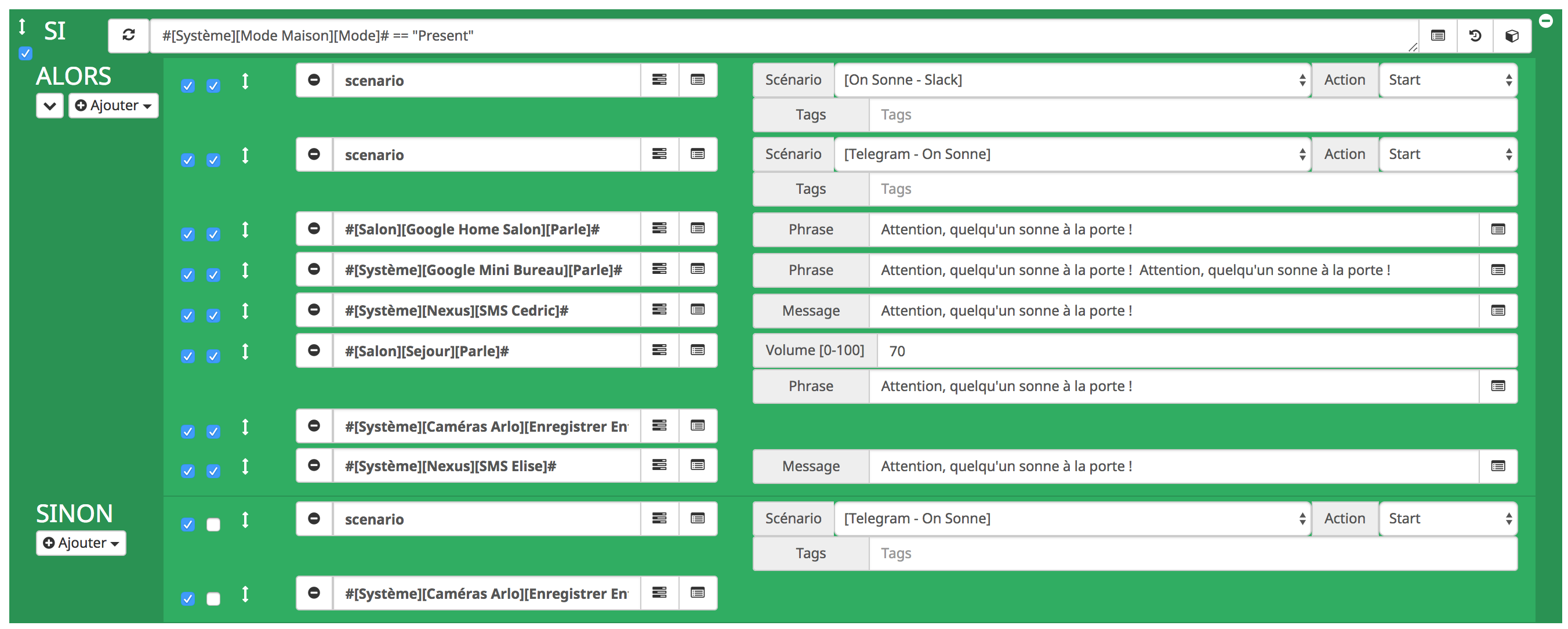The image size is (1568, 629).
Task: Open action list icon for SINON Caméras Arlo row
Action: tap(659, 592)
